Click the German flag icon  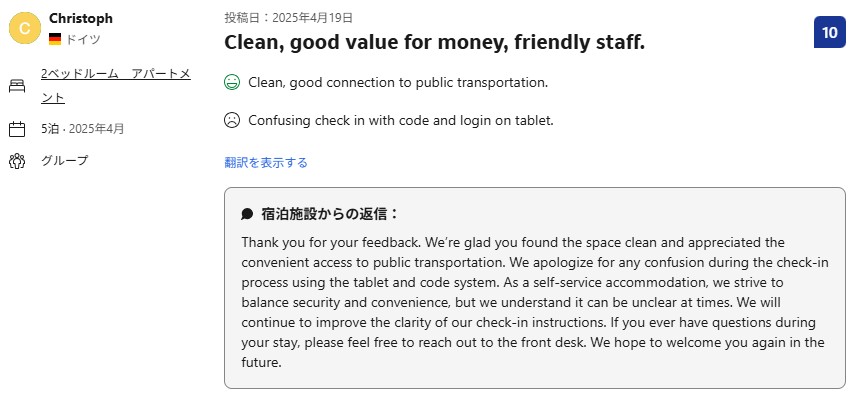55,39
